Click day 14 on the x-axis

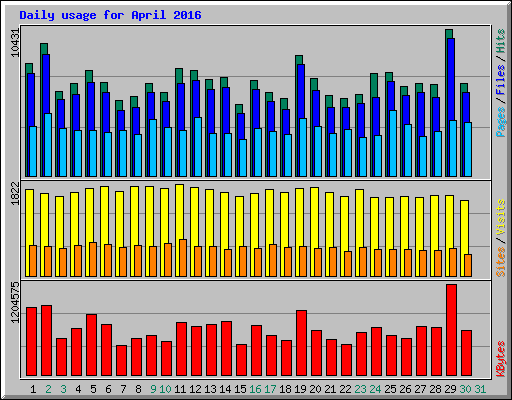point(225,389)
